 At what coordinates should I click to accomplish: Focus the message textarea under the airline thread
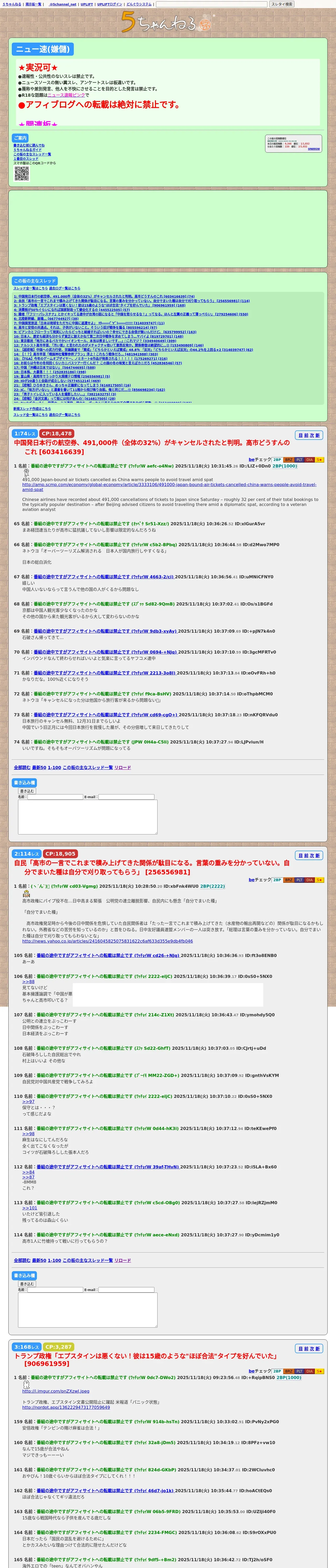(88, 817)
